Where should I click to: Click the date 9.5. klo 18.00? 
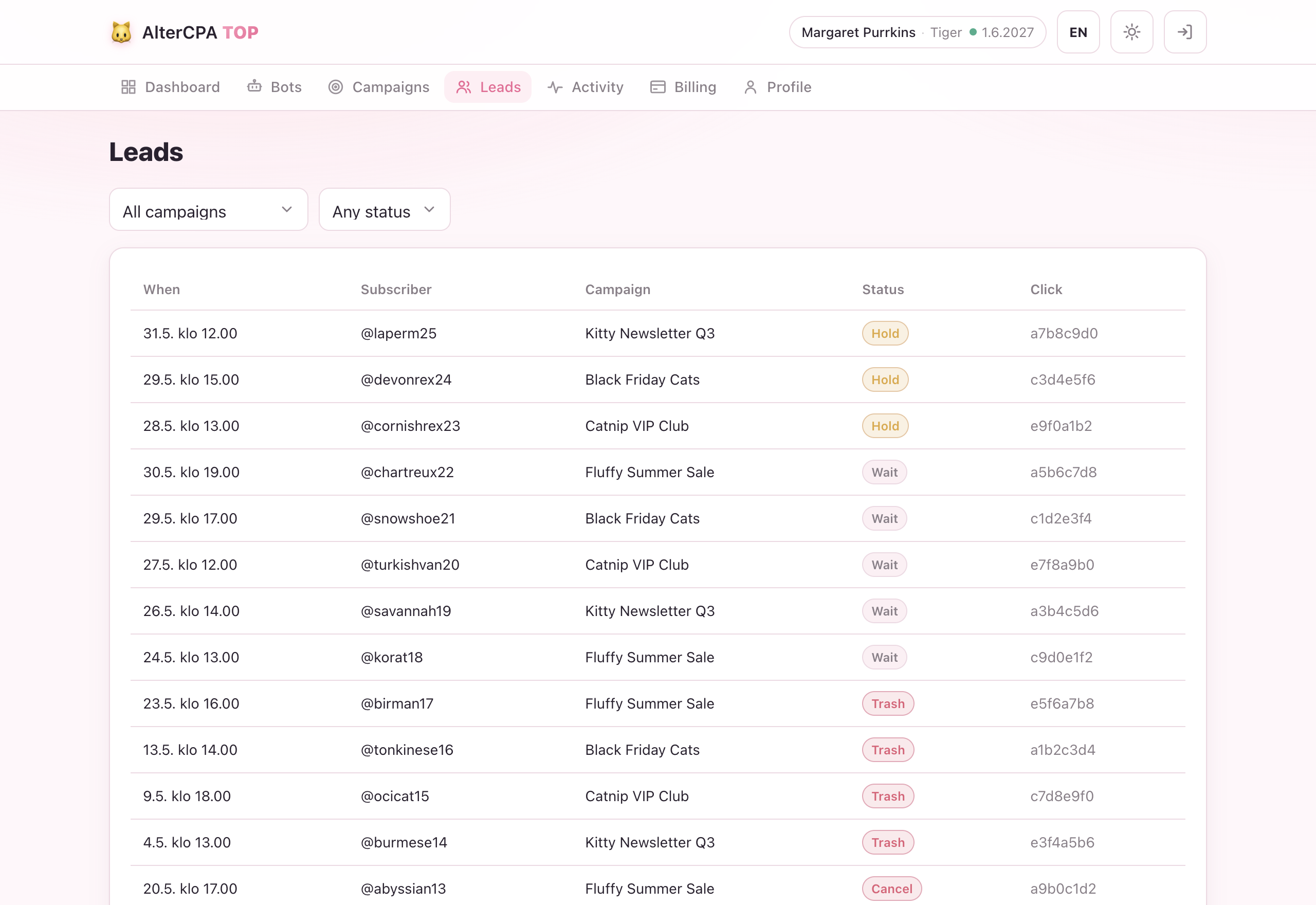pos(187,796)
